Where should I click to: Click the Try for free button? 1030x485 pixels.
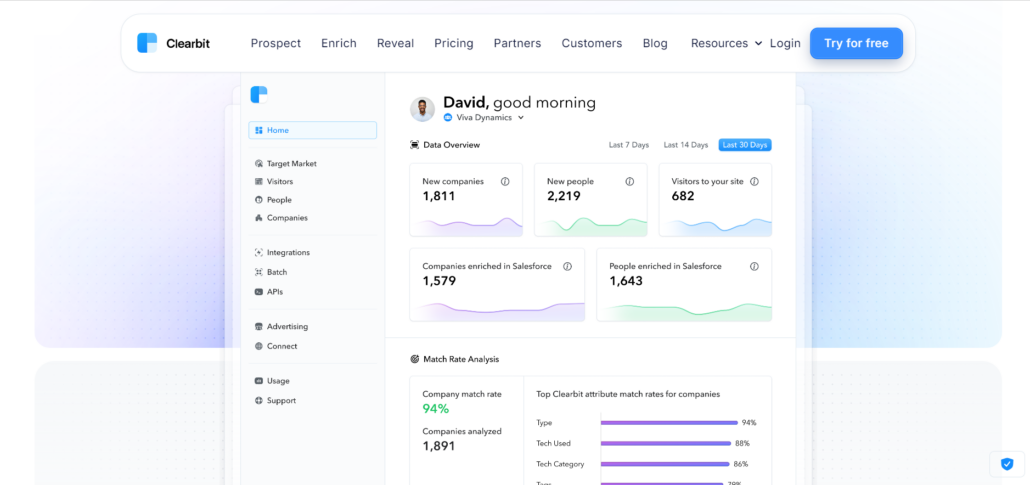(x=857, y=43)
